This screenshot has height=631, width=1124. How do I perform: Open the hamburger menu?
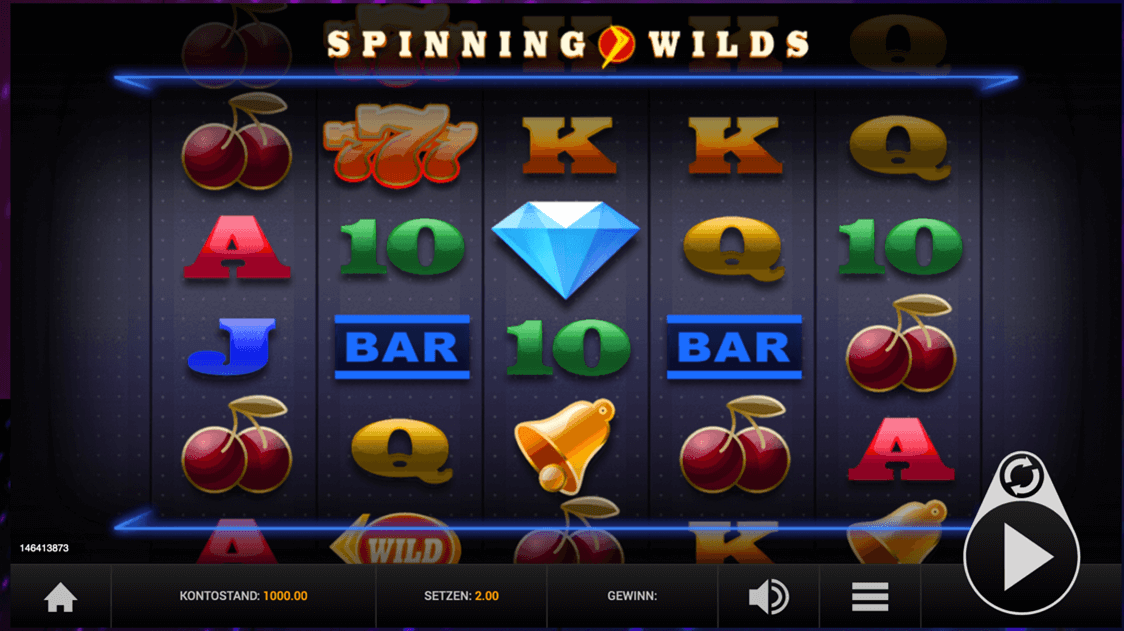pyautogui.click(x=870, y=597)
